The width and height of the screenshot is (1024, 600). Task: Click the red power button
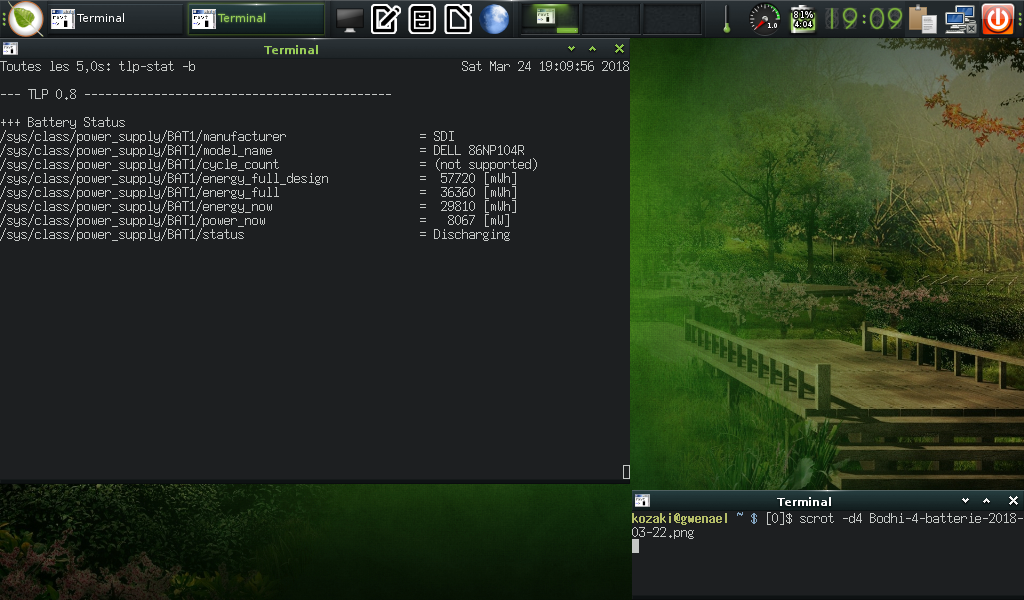pos(997,18)
